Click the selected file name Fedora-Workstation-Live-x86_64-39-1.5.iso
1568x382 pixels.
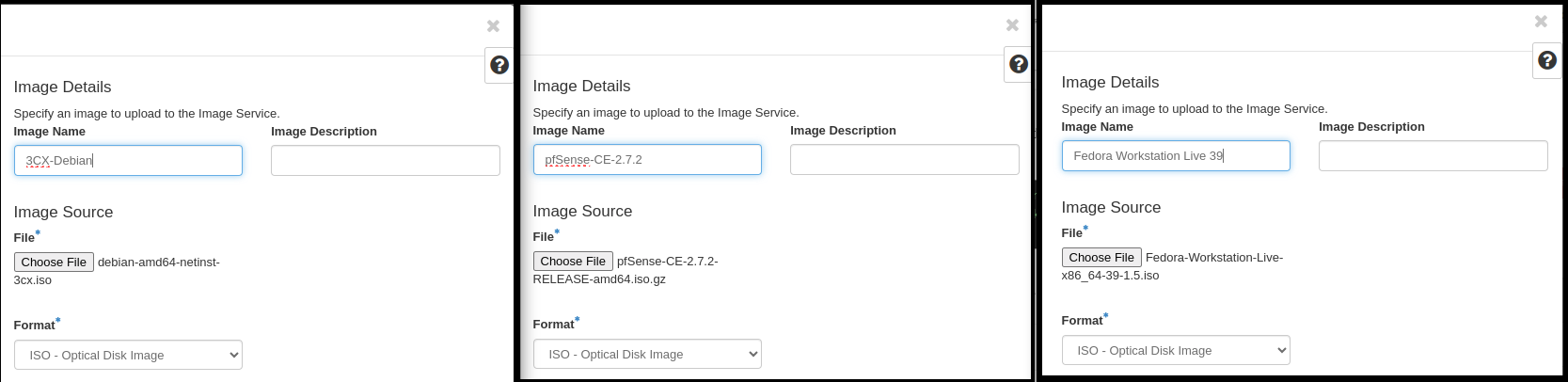[1213, 258]
